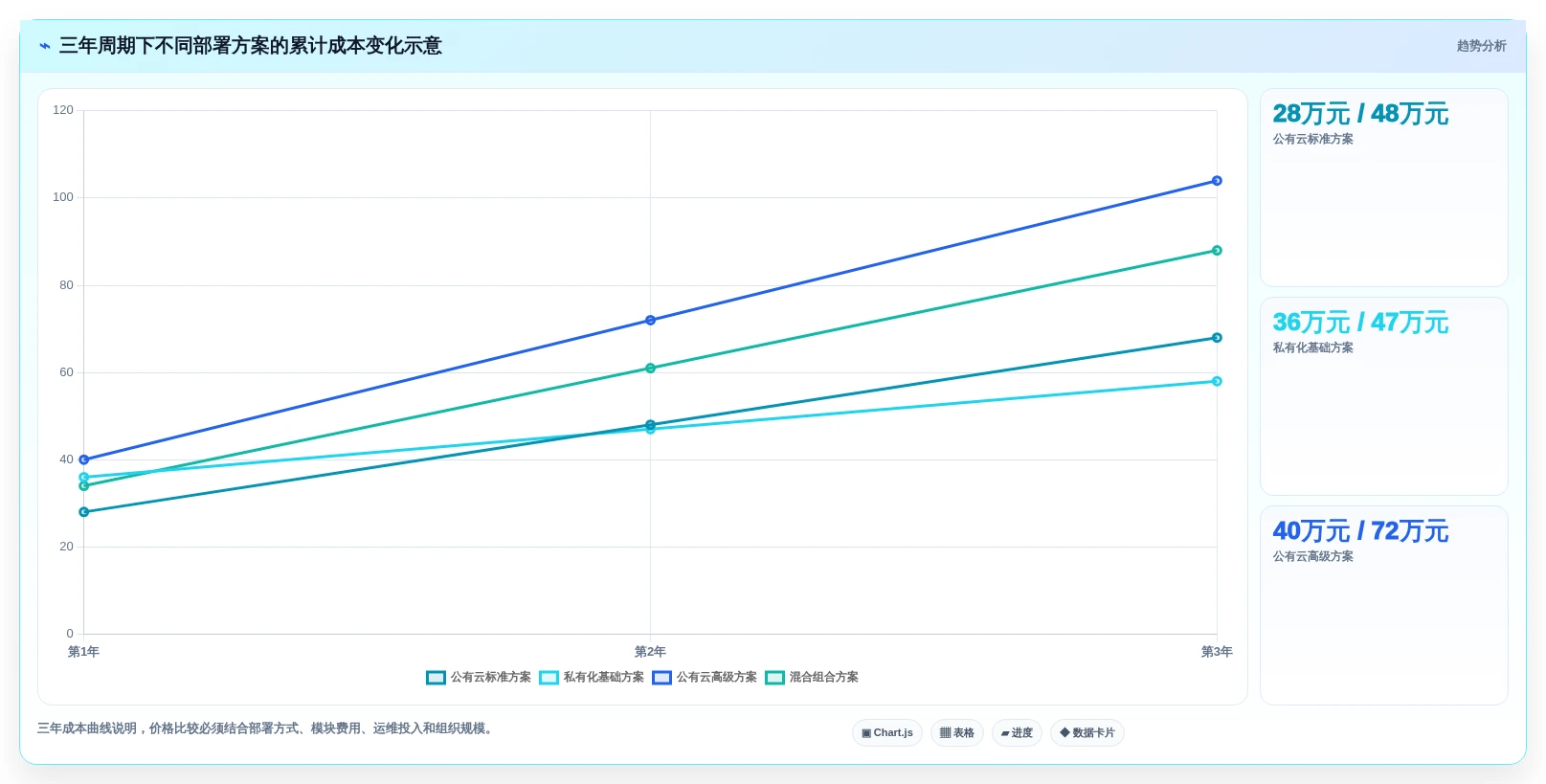This screenshot has width=1546, height=784.
Task: Click the 第2年 axis label
Action: pyautogui.click(x=650, y=652)
